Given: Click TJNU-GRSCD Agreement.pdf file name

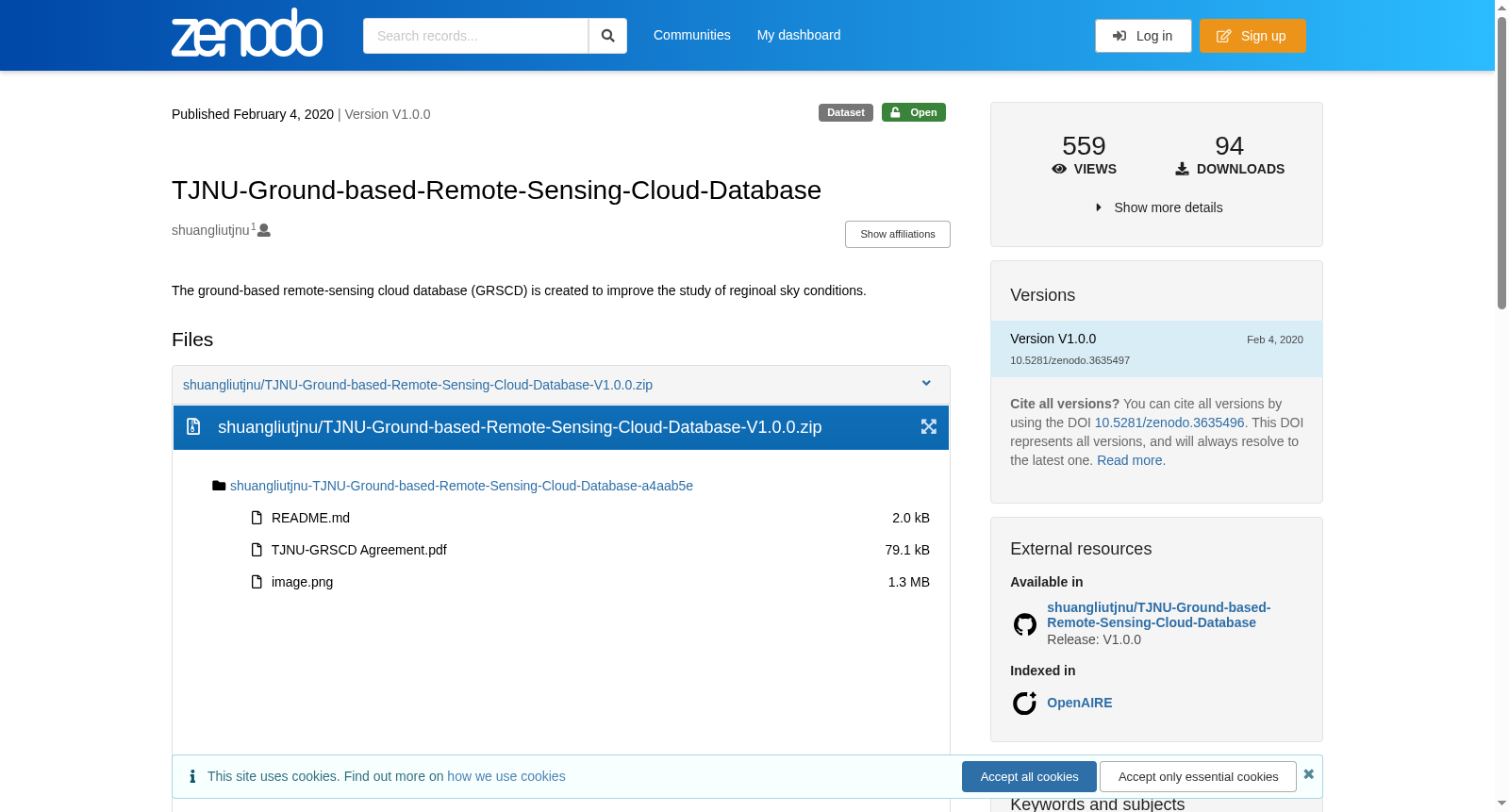Looking at the screenshot, I should click(359, 550).
